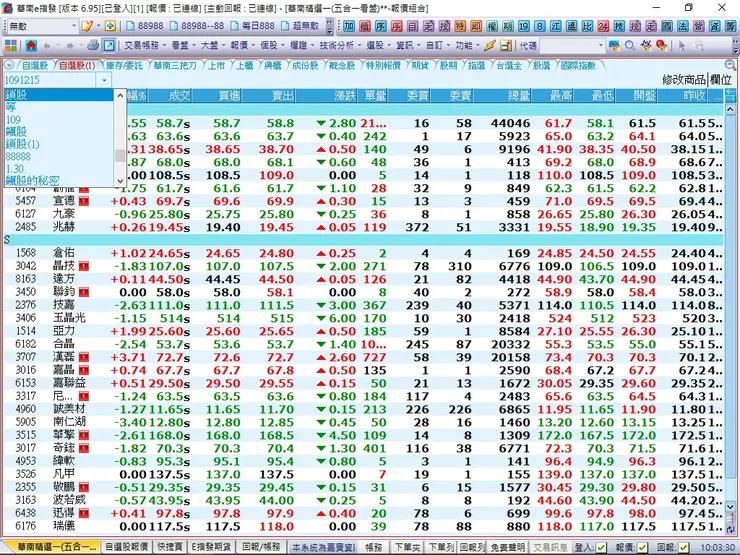Screen dimensions: 740x555
Task: Open the 快捷買 bottom tab
Action: point(170,547)
